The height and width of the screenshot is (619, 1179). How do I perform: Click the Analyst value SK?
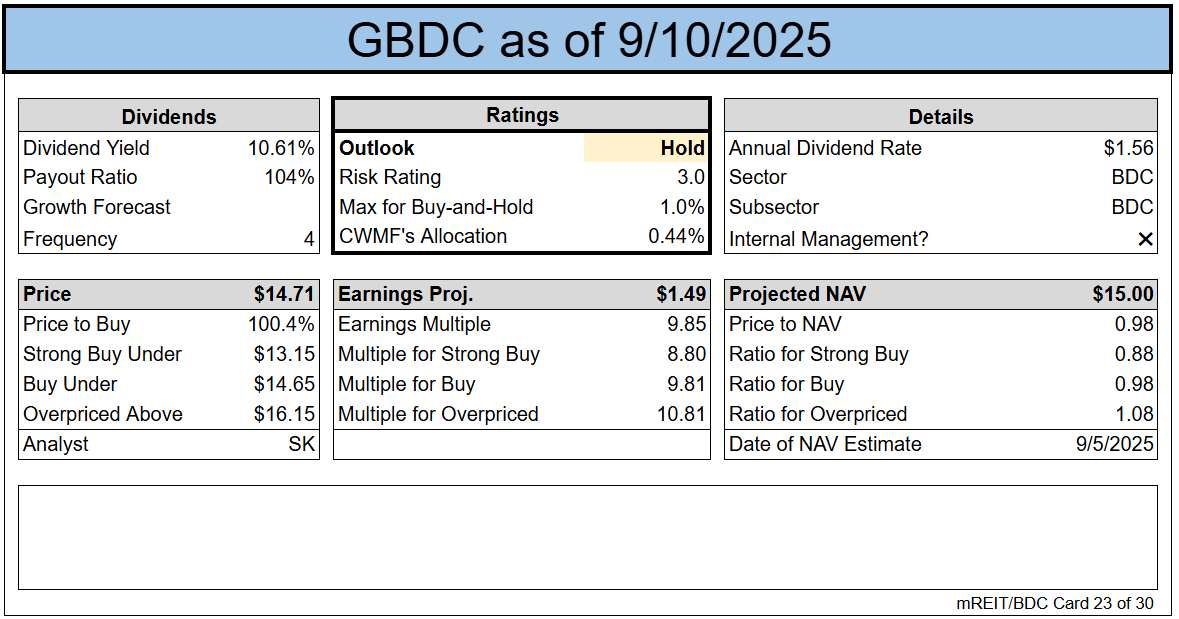click(x=302, y=445)
